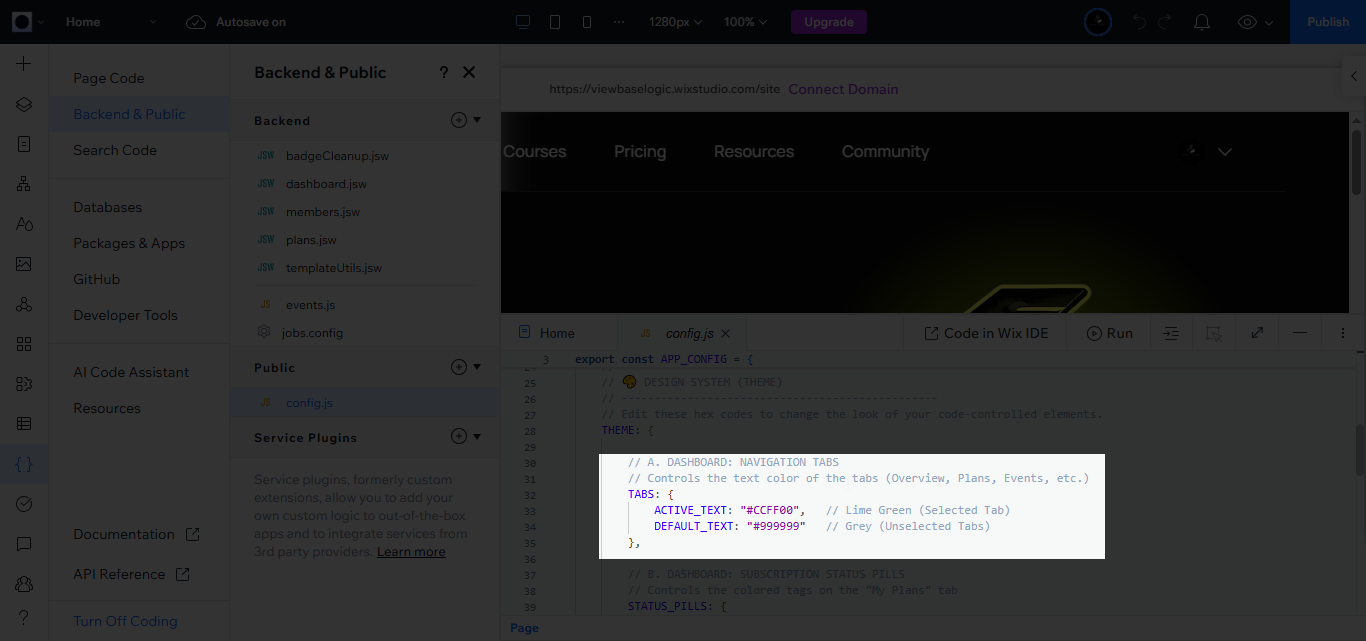Select the desktop breakpoint icon
This screenshot has height=641, width=1366.
pyautogui.click(x=522, y=22)
